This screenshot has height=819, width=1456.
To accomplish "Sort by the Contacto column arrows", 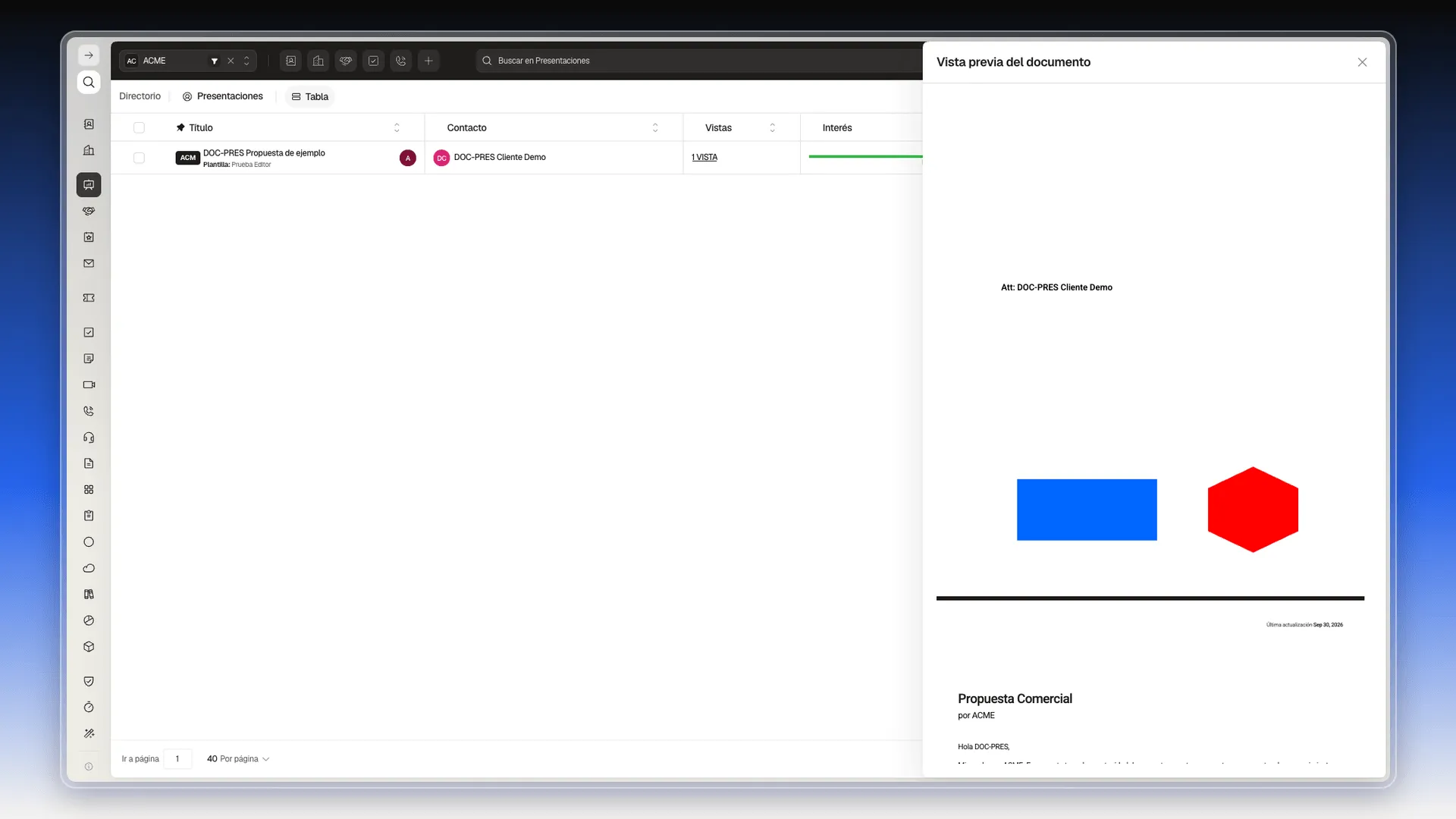I will [x=655, y=127].
